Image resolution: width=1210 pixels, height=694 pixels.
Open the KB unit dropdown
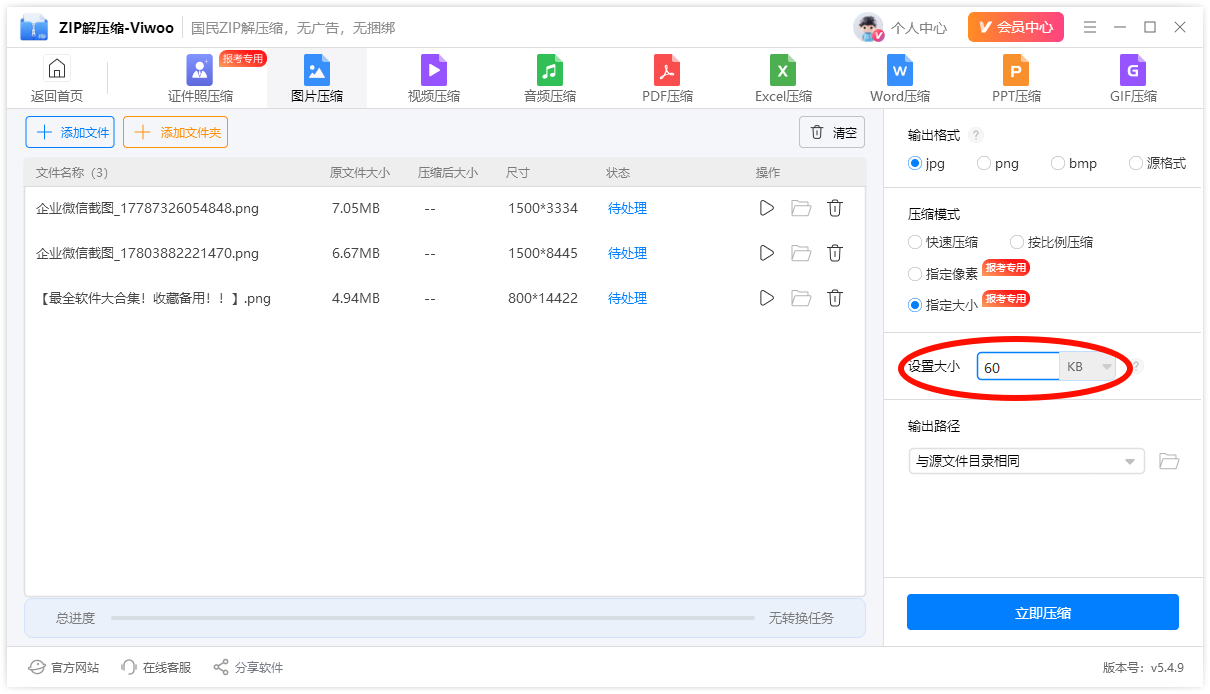(x=1088, y=367)
